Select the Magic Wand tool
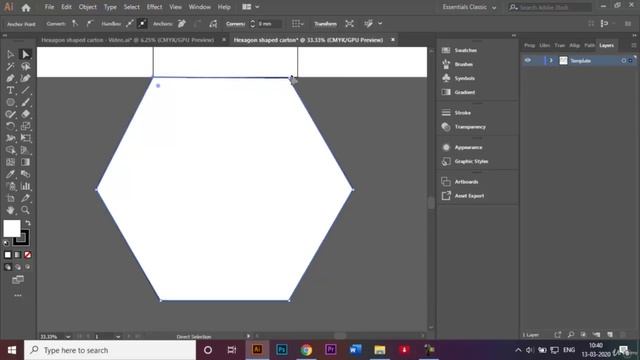 click(10, 66)
